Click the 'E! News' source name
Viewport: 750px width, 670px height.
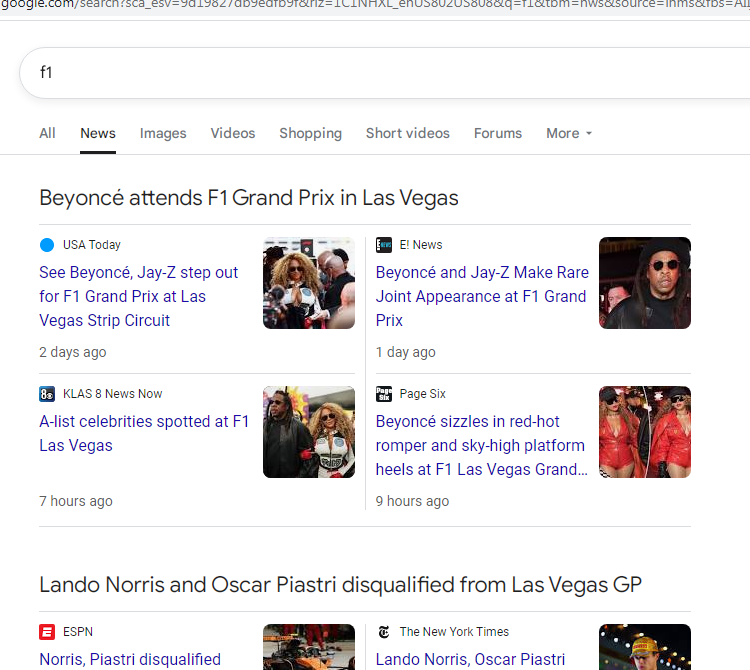421,245
